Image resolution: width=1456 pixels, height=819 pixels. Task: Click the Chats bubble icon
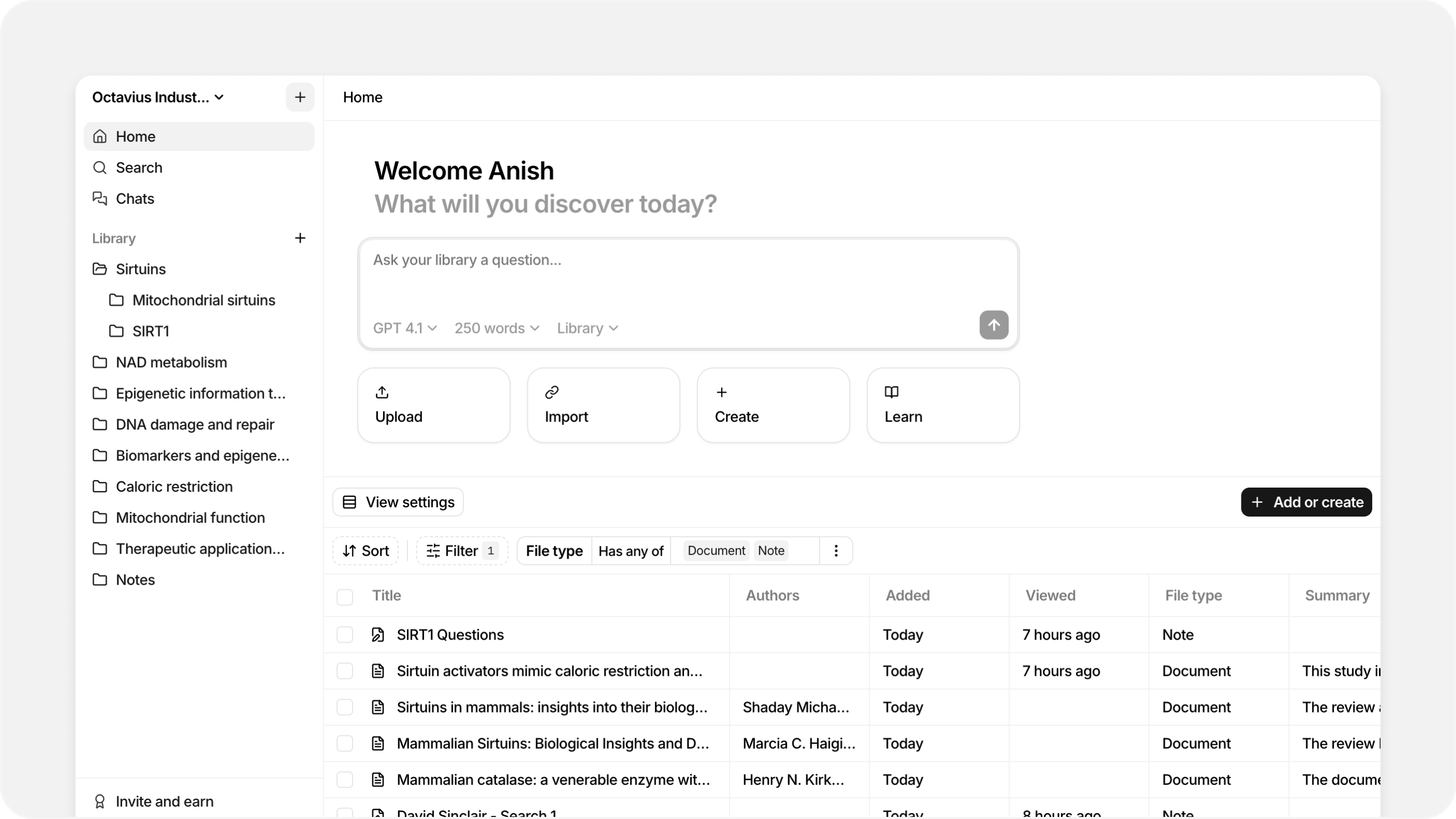[100, 199]
